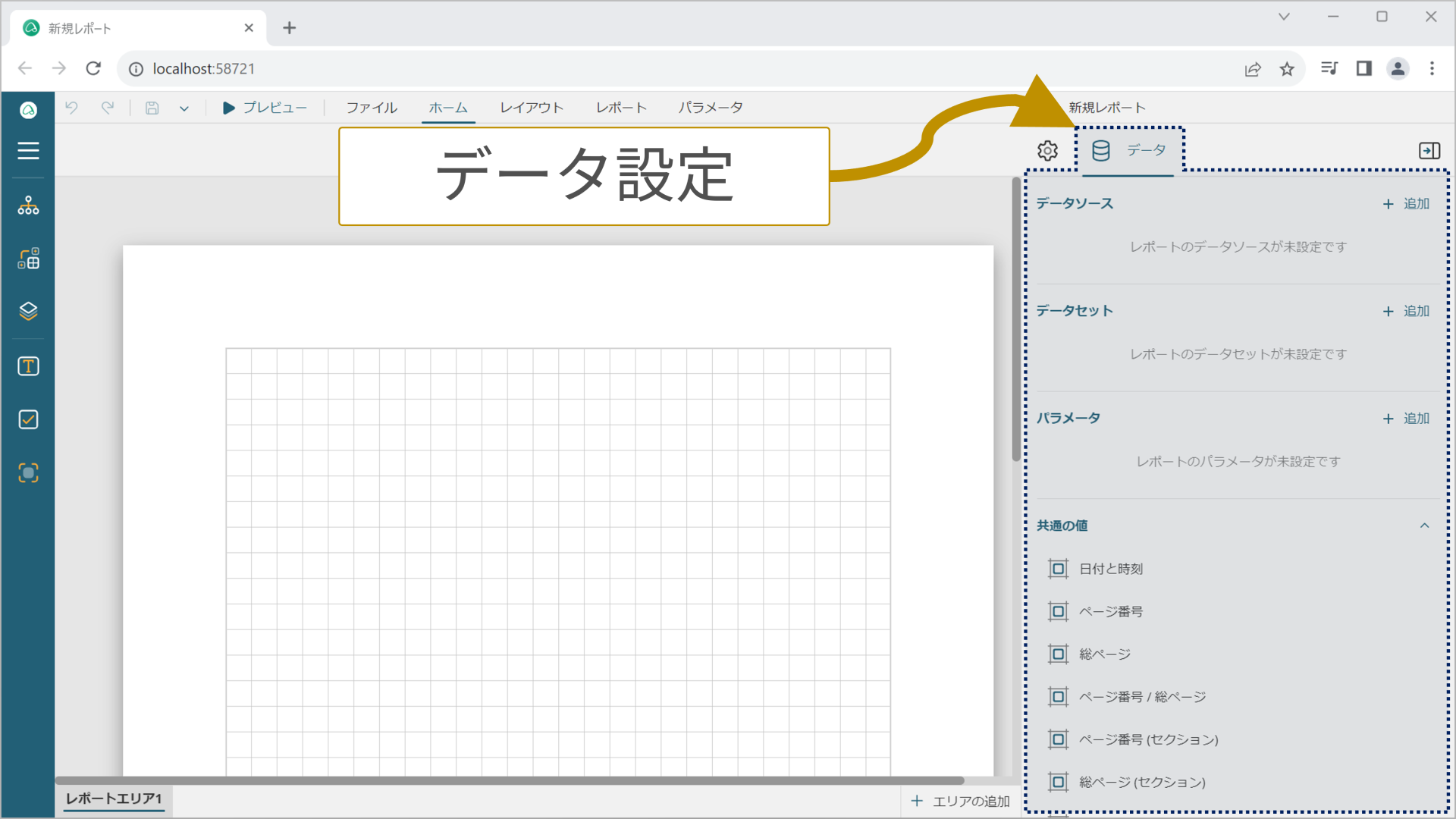The width and height of the screenshot is (1456, 819).
Task: Go back in browser history
Action: (x=25, y=69)
